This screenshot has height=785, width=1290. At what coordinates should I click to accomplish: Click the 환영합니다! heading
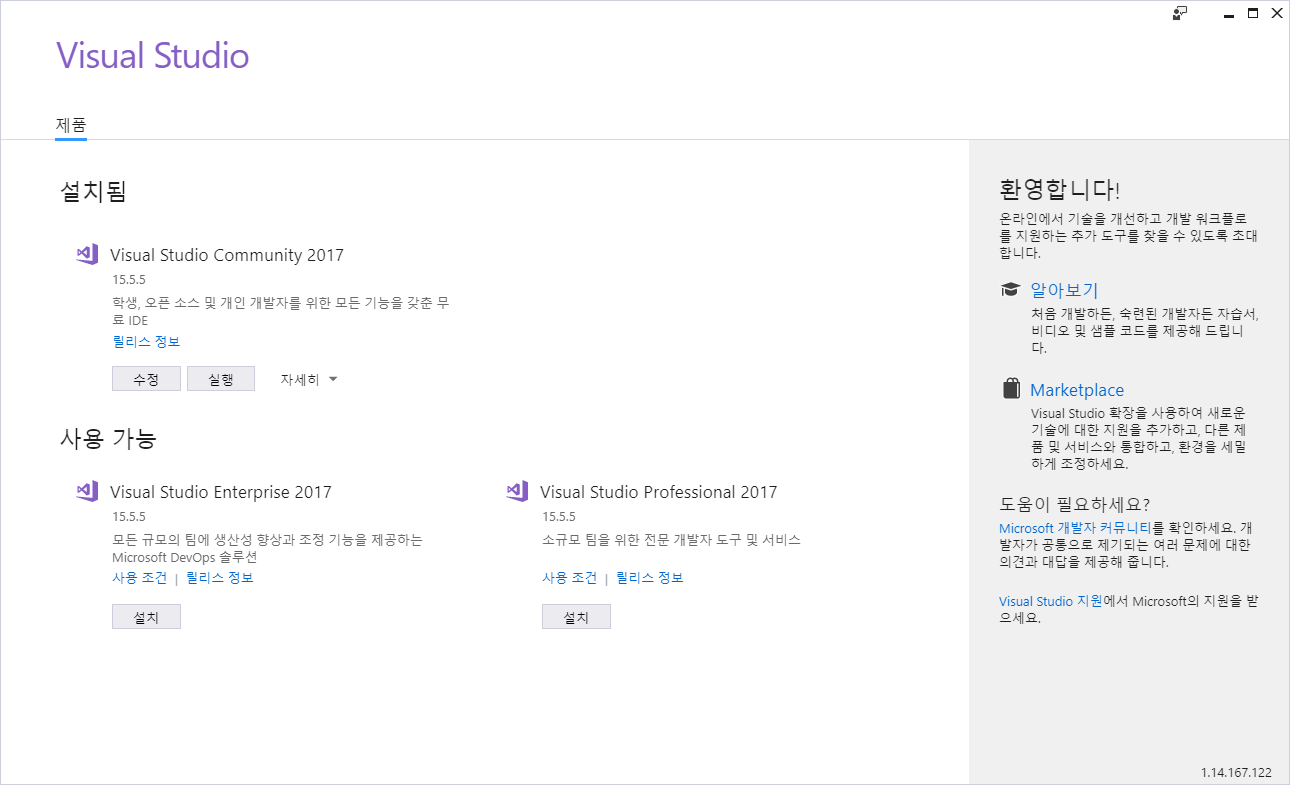1059,189
